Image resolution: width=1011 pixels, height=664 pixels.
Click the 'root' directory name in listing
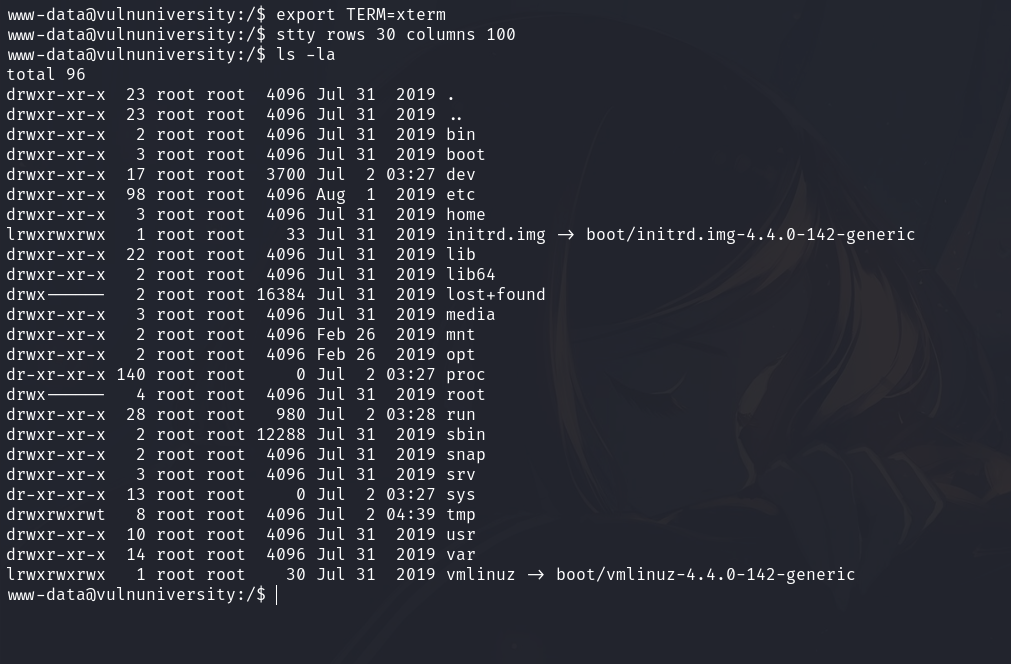click(466, 395)
